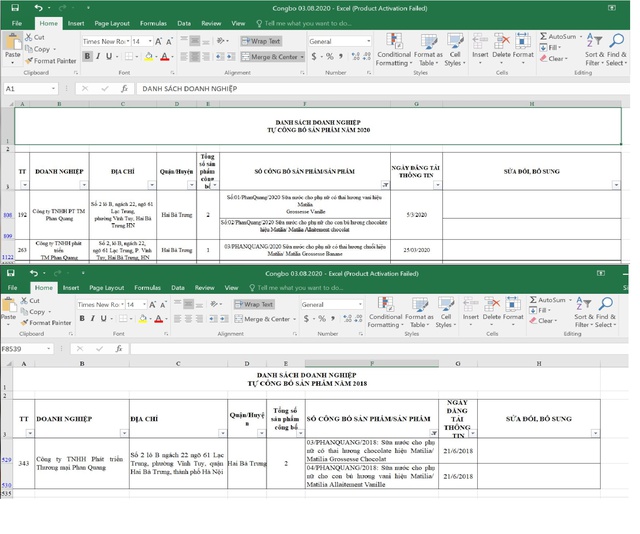Viewport: 640px width, 534px height.
Task: Open the DOANH NGHIỆP filter dropdown in the 2020 sheet
Action: coord(83,184)
